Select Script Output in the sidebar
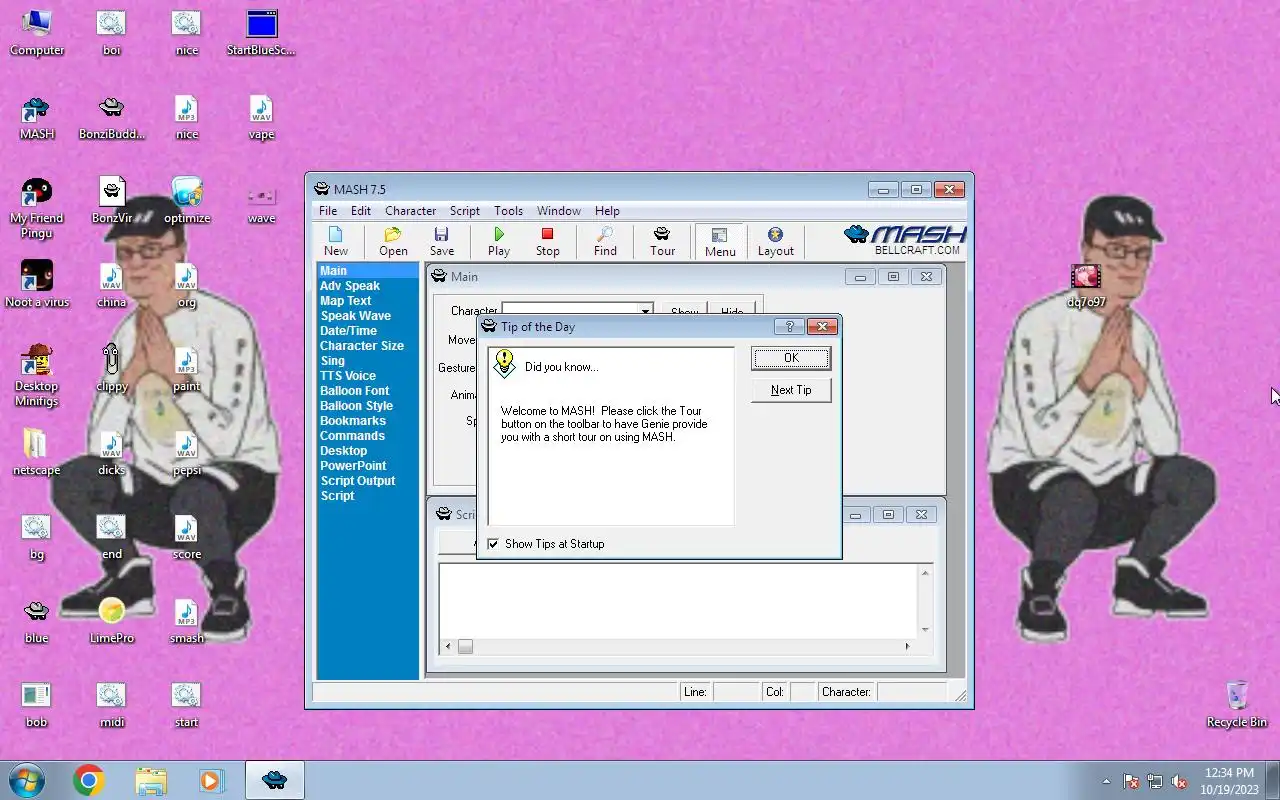Screen dimensions: 1280x800 click(358, 481)
